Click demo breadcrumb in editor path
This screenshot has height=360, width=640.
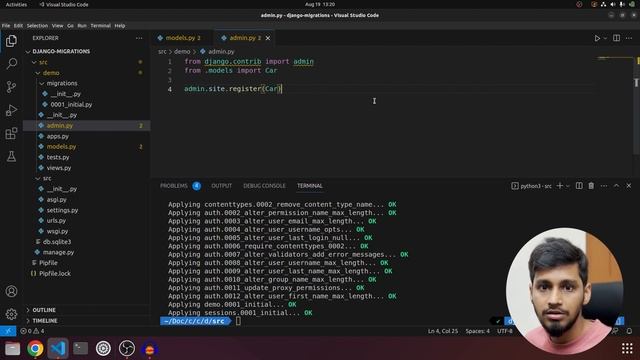(182, 51)
